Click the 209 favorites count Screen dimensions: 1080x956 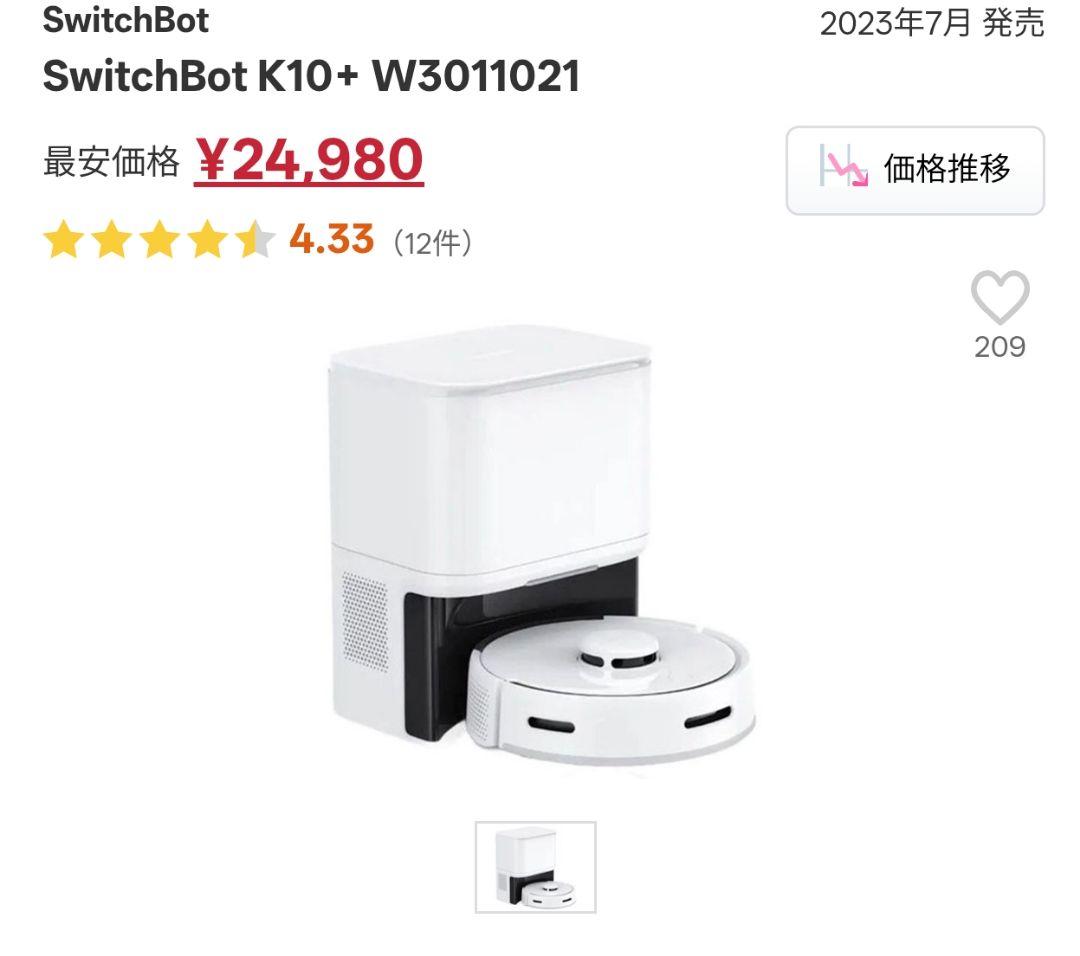click(1000, 346)
